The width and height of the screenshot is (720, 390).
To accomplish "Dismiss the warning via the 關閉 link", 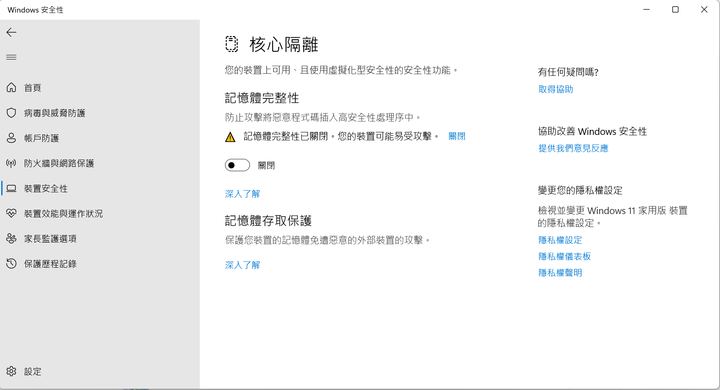I will (x=457, y=136).
